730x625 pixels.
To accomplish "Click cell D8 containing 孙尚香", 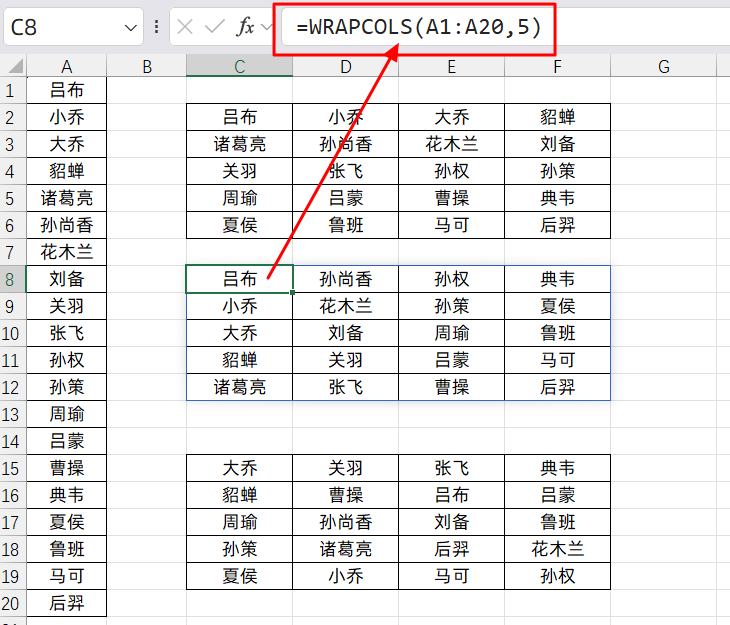I will (345, 279).
